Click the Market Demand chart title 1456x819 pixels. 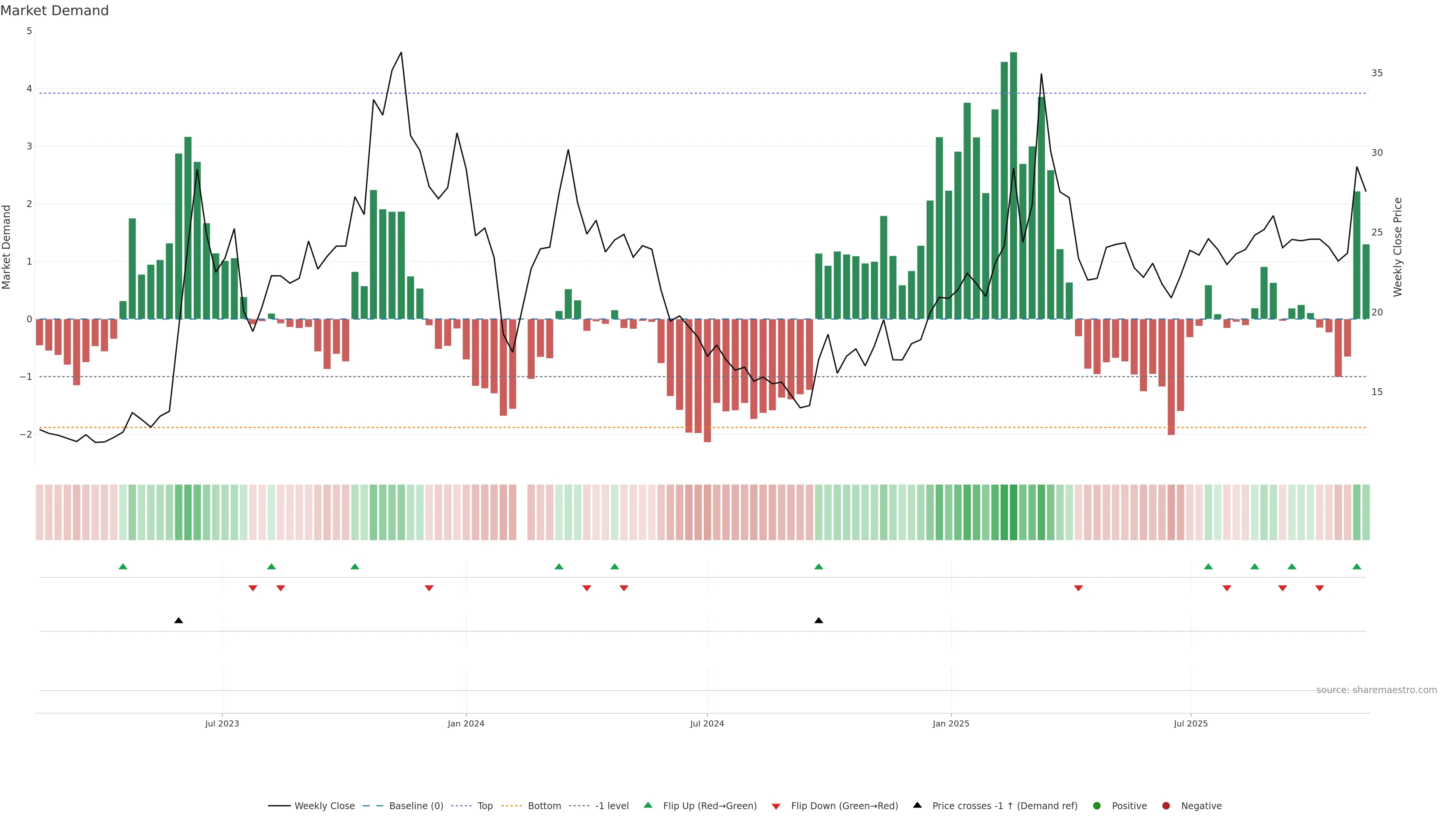point(54,11)
